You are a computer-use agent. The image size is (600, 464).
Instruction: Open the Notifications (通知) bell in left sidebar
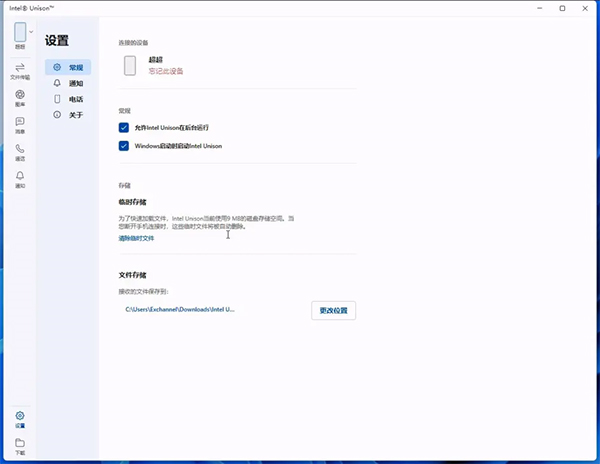pos(20,179)
